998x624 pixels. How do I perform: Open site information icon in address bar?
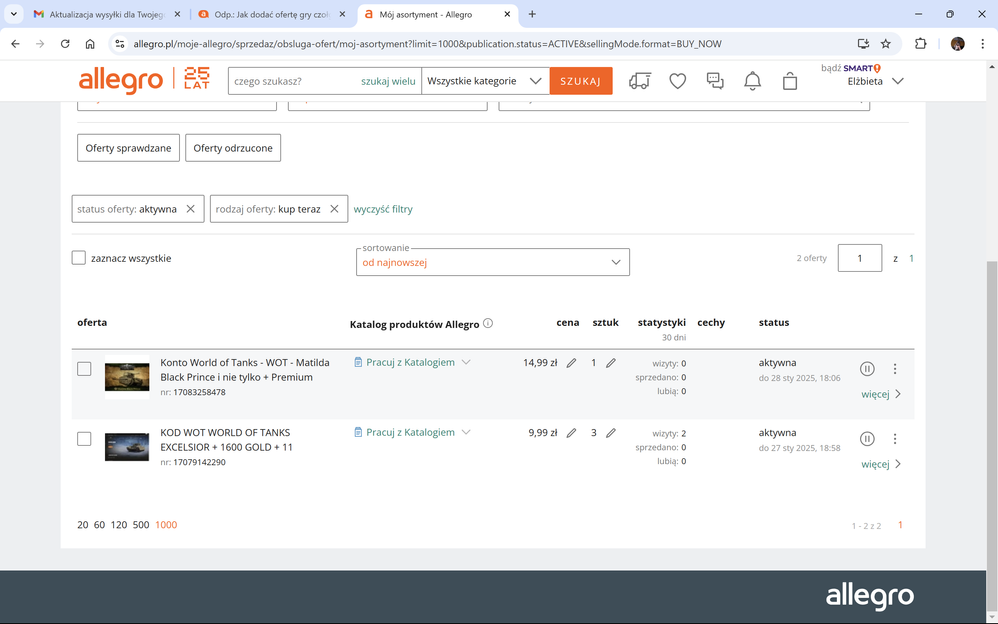(x=120, y=44)
